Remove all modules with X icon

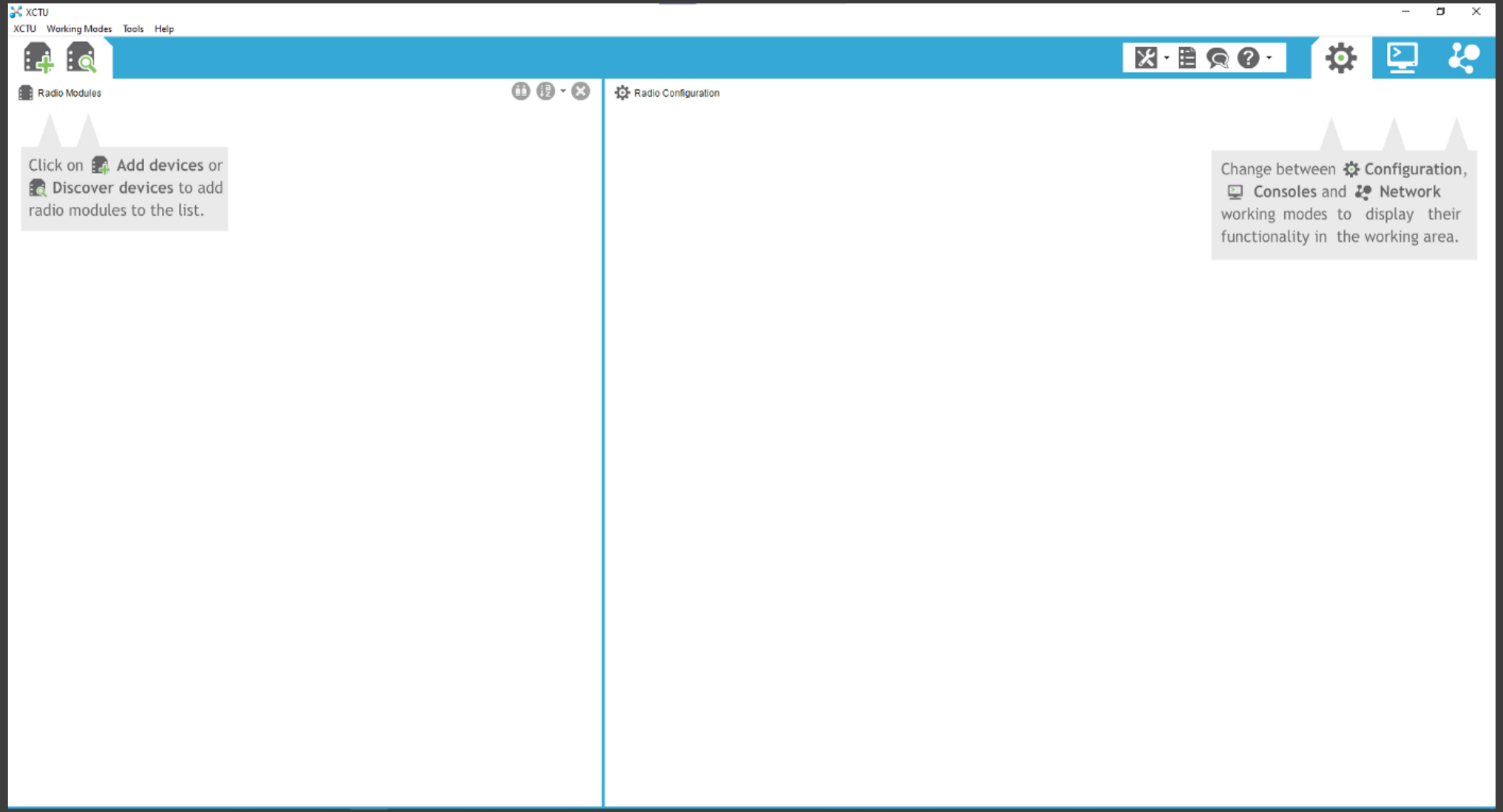(581, 91)
